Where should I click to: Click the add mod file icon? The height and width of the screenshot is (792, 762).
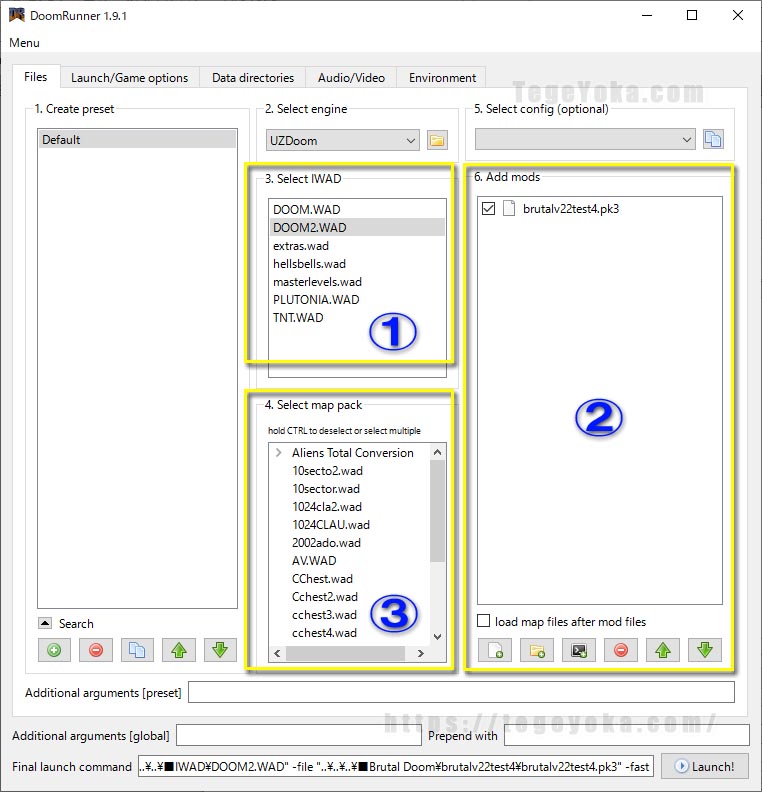[x=494, y=650]
